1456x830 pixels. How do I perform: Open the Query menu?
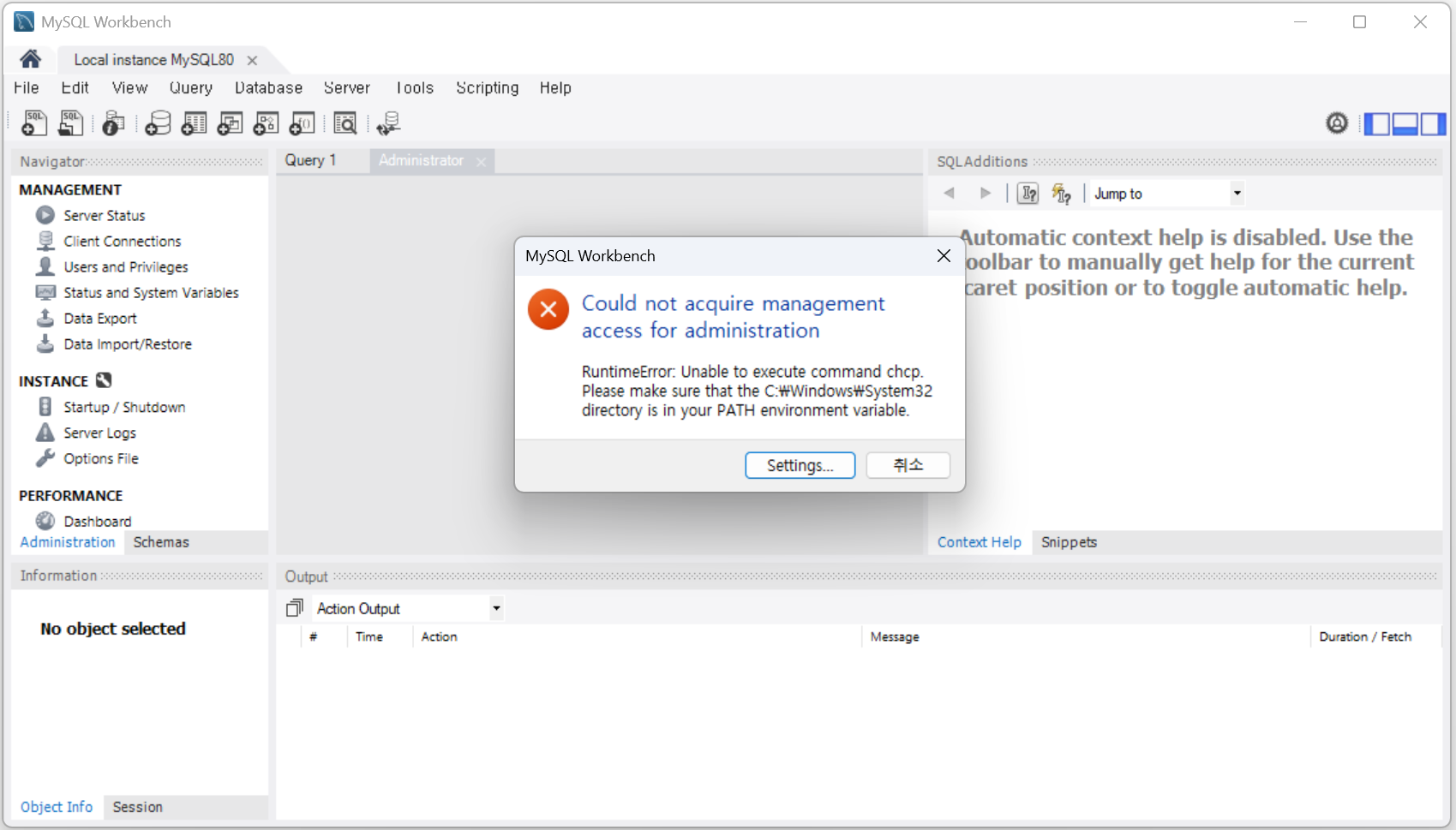coord(191,88)
